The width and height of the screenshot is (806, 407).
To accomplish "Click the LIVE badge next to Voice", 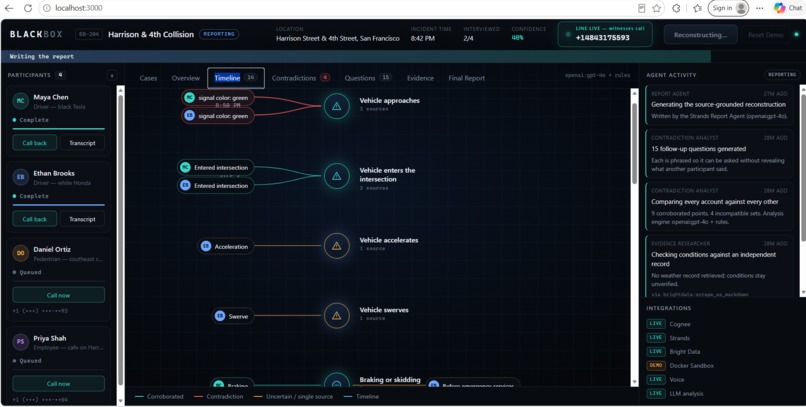I will tap(656, 379).
